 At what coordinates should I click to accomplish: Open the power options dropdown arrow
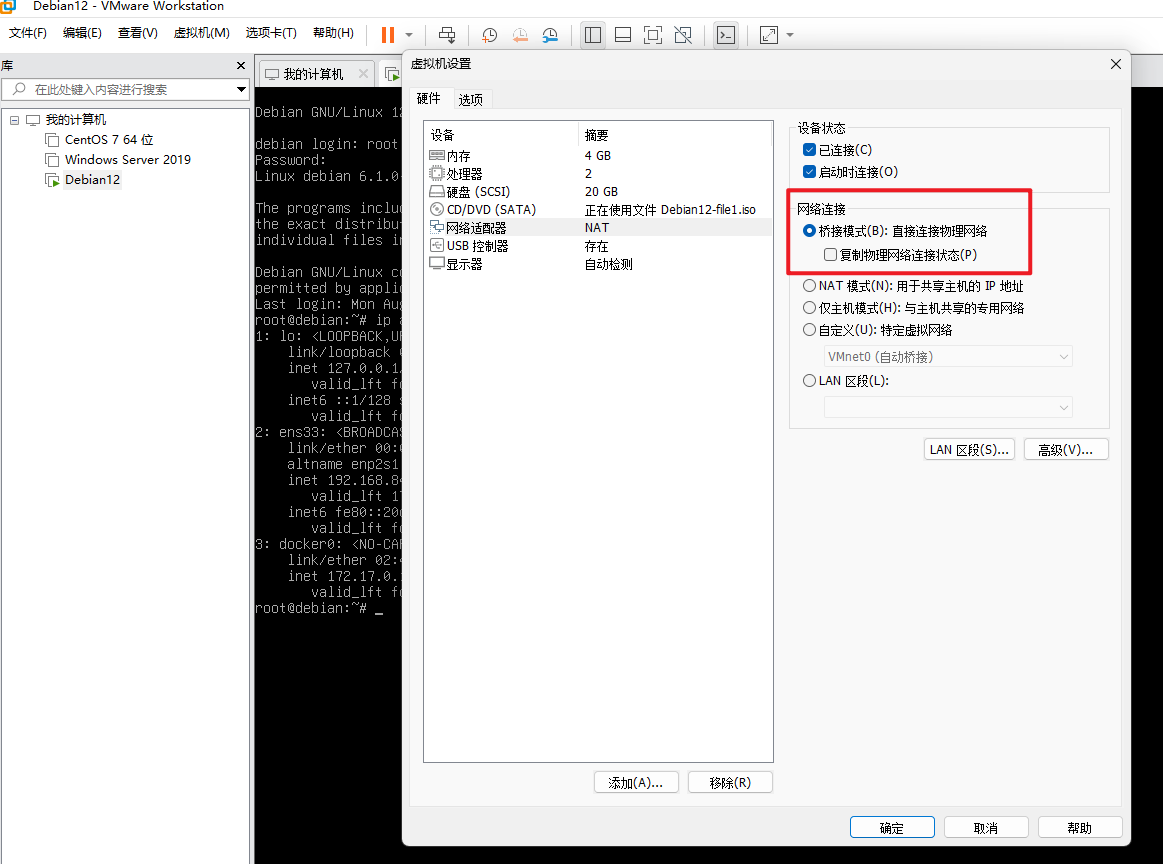[409, 35]
